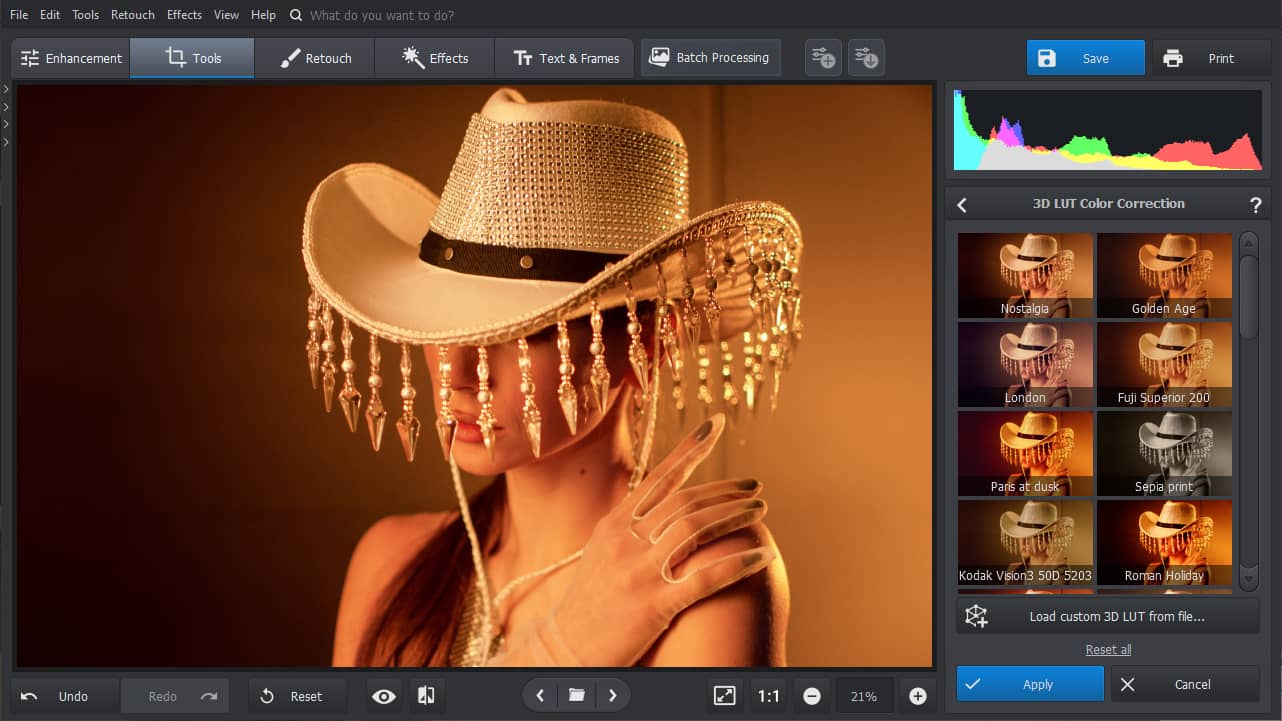Viewport: 1282px width, 721px height.
Task: Open the Retouch menu
Action: click(x=131, y=14)
